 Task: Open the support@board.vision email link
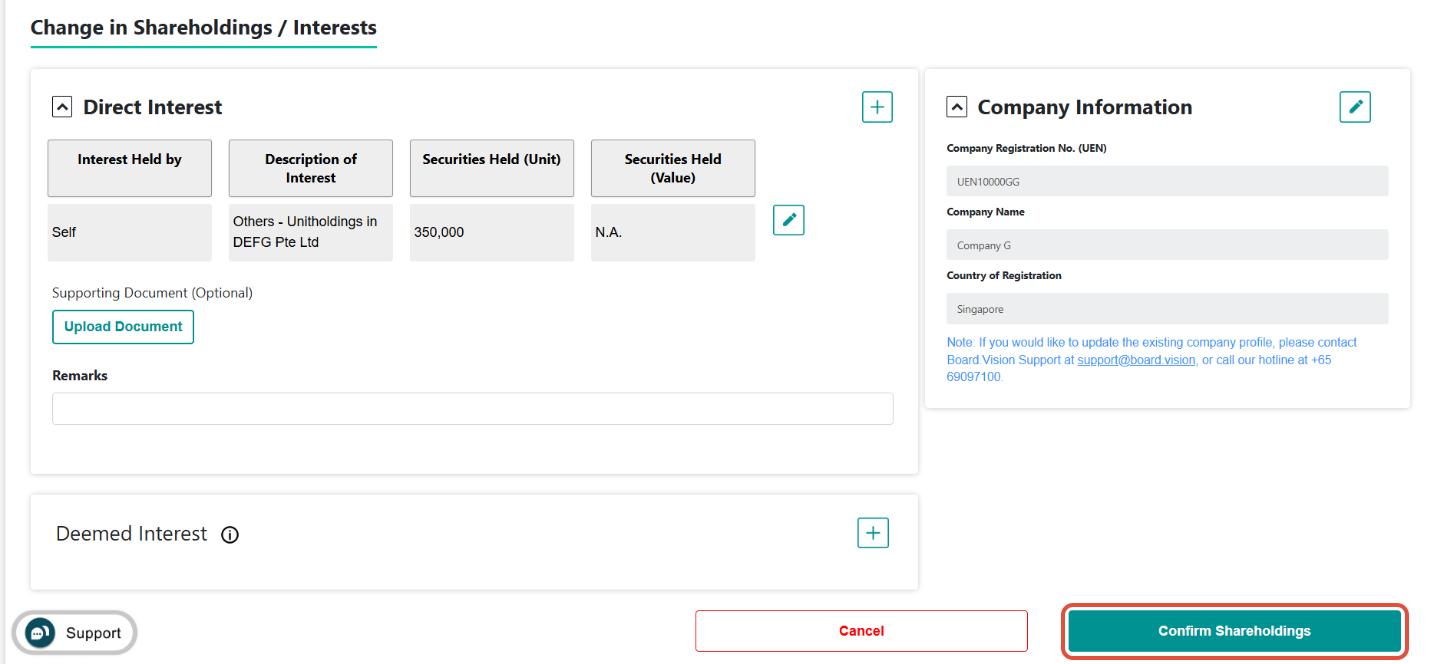[x=1136, y=360]
